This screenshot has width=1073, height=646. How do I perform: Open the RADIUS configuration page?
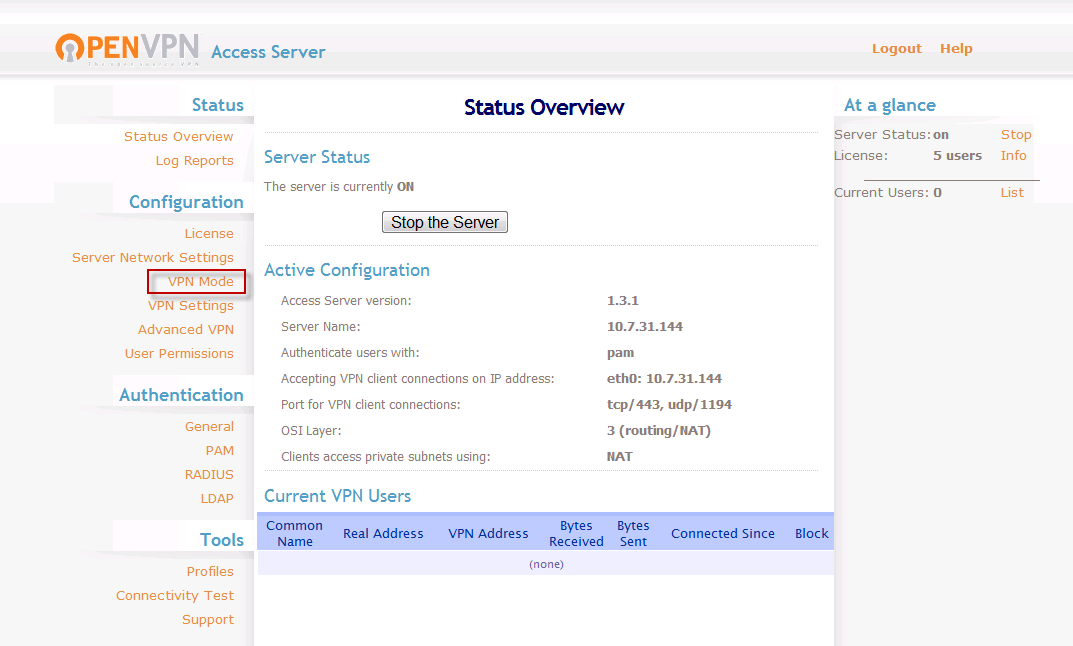[209, 474]
